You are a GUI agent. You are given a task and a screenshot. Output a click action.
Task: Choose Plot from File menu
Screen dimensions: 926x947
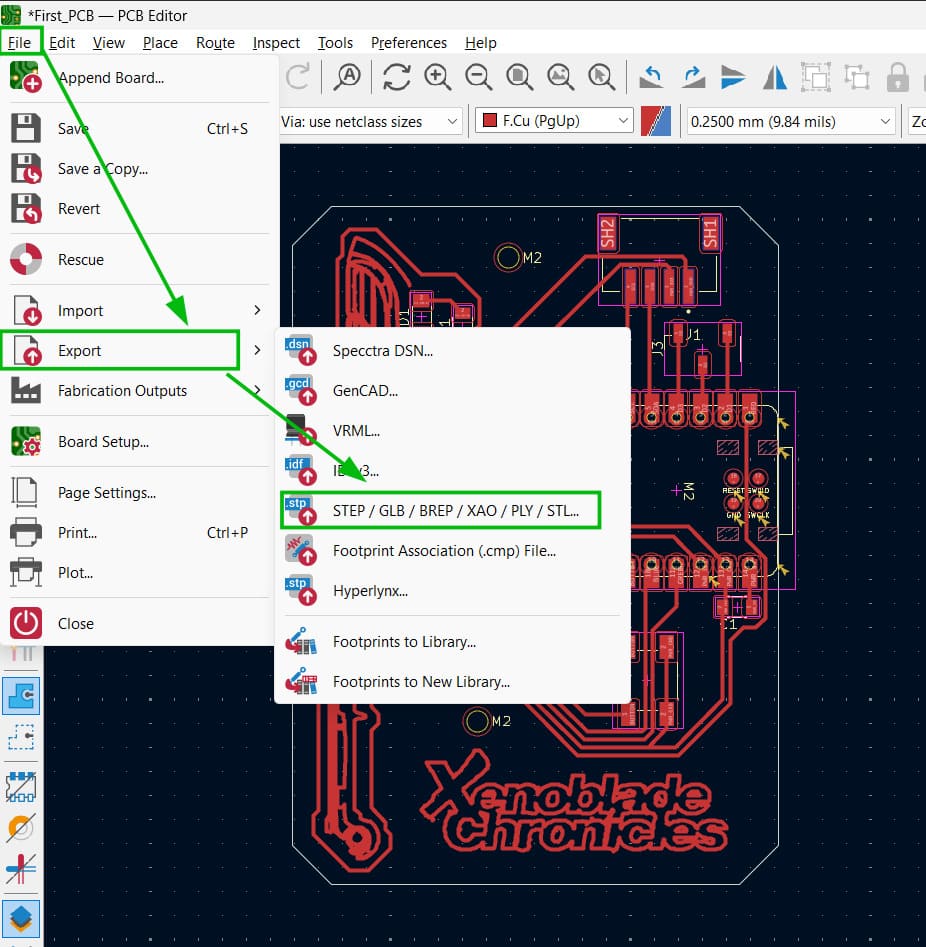click(139, 572)
